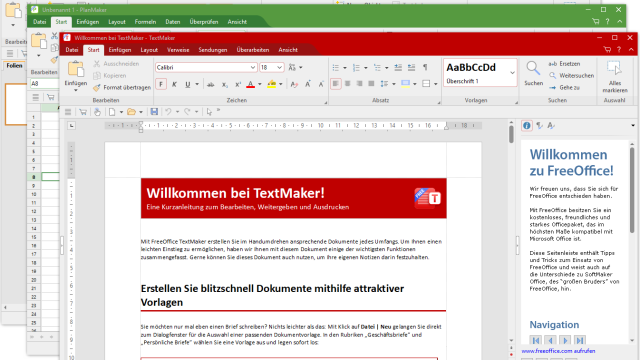This screenshot has width=640, height=360.
Task: Open the www.freeoffice.com aufrufen link
Action: point(558,351)
